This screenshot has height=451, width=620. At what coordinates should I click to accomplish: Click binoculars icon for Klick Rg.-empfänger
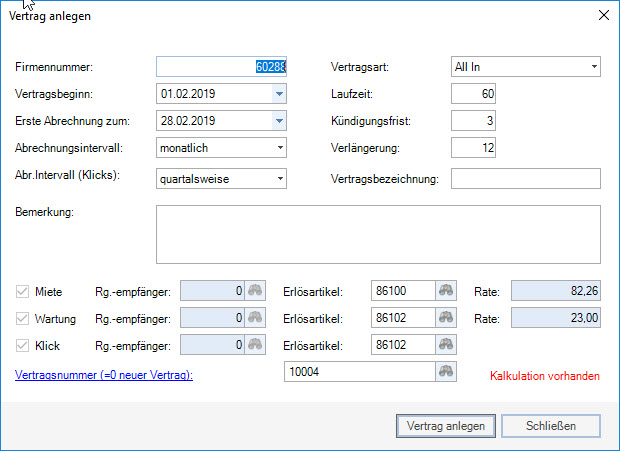pos(256,344)
